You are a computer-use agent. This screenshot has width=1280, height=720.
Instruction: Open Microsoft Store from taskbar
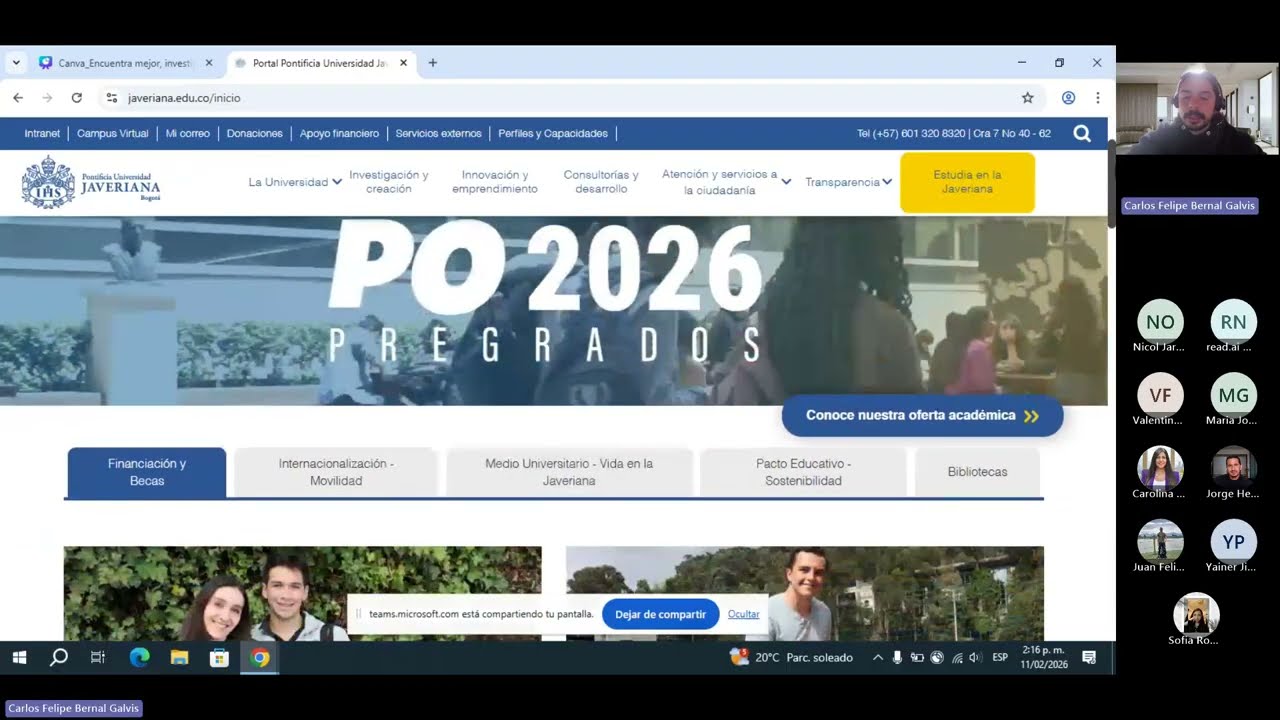pyautogui.click(x=219, y=658)
